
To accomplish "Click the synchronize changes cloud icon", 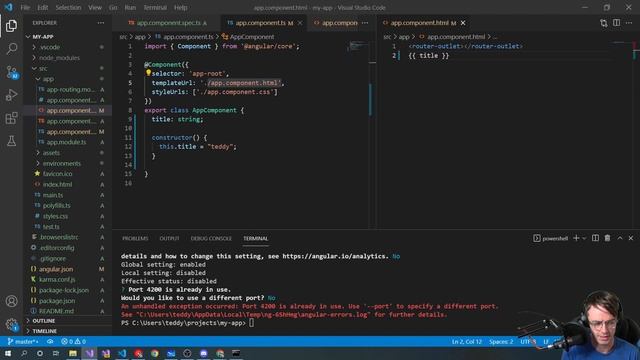I will click(x=50, y=341).
